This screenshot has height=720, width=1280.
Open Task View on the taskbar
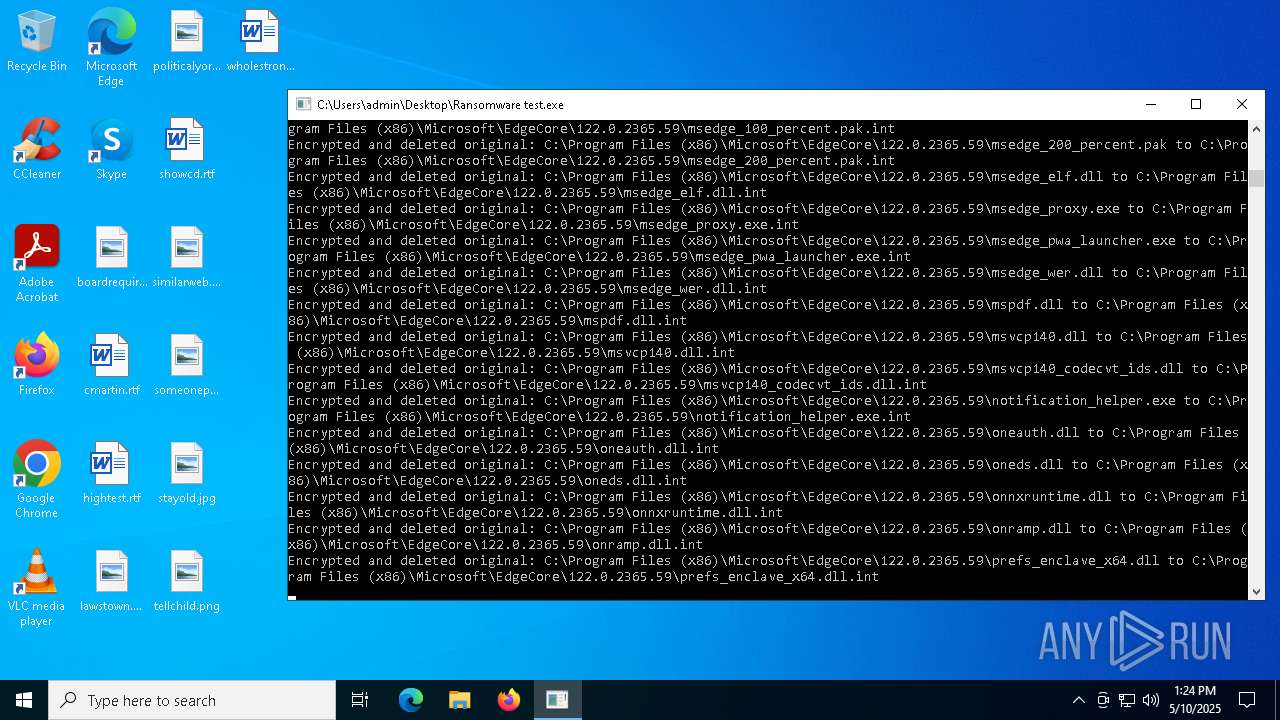coord(360,700)
